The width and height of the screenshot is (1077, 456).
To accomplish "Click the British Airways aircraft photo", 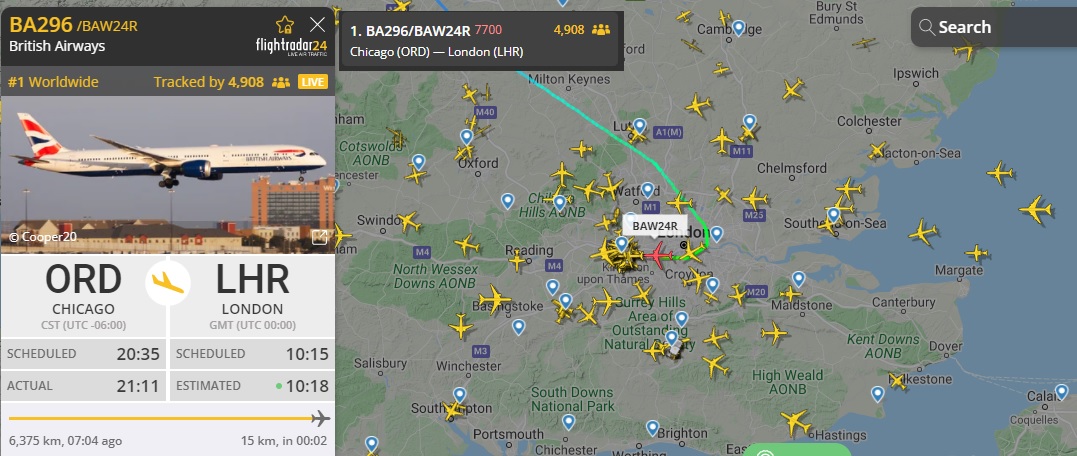I will point(168,174).
